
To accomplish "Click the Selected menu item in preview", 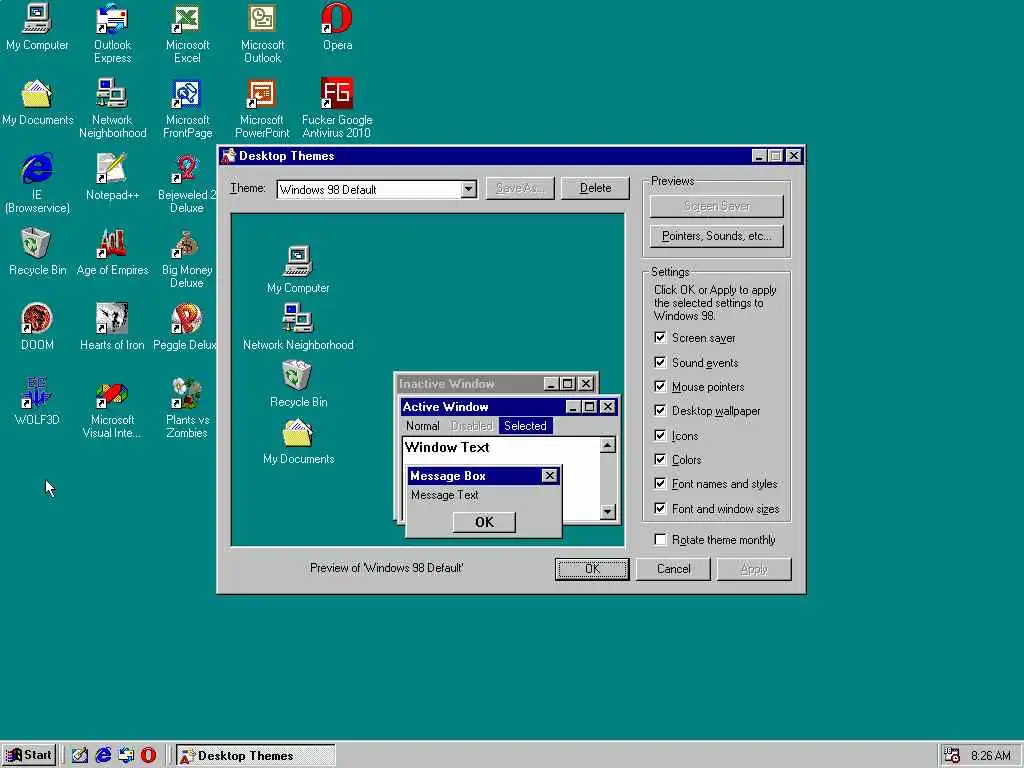I will tap(525, 426).
